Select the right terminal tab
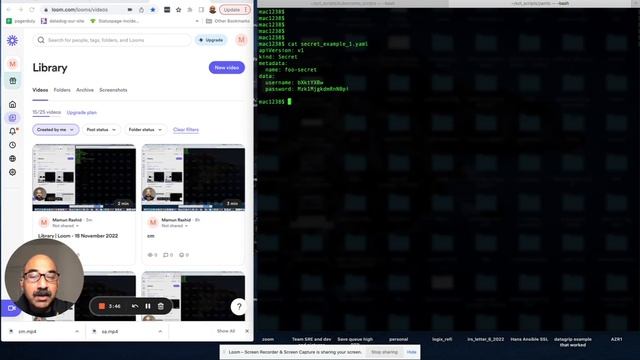Screen dimensions: 640x360 [541, 3]
